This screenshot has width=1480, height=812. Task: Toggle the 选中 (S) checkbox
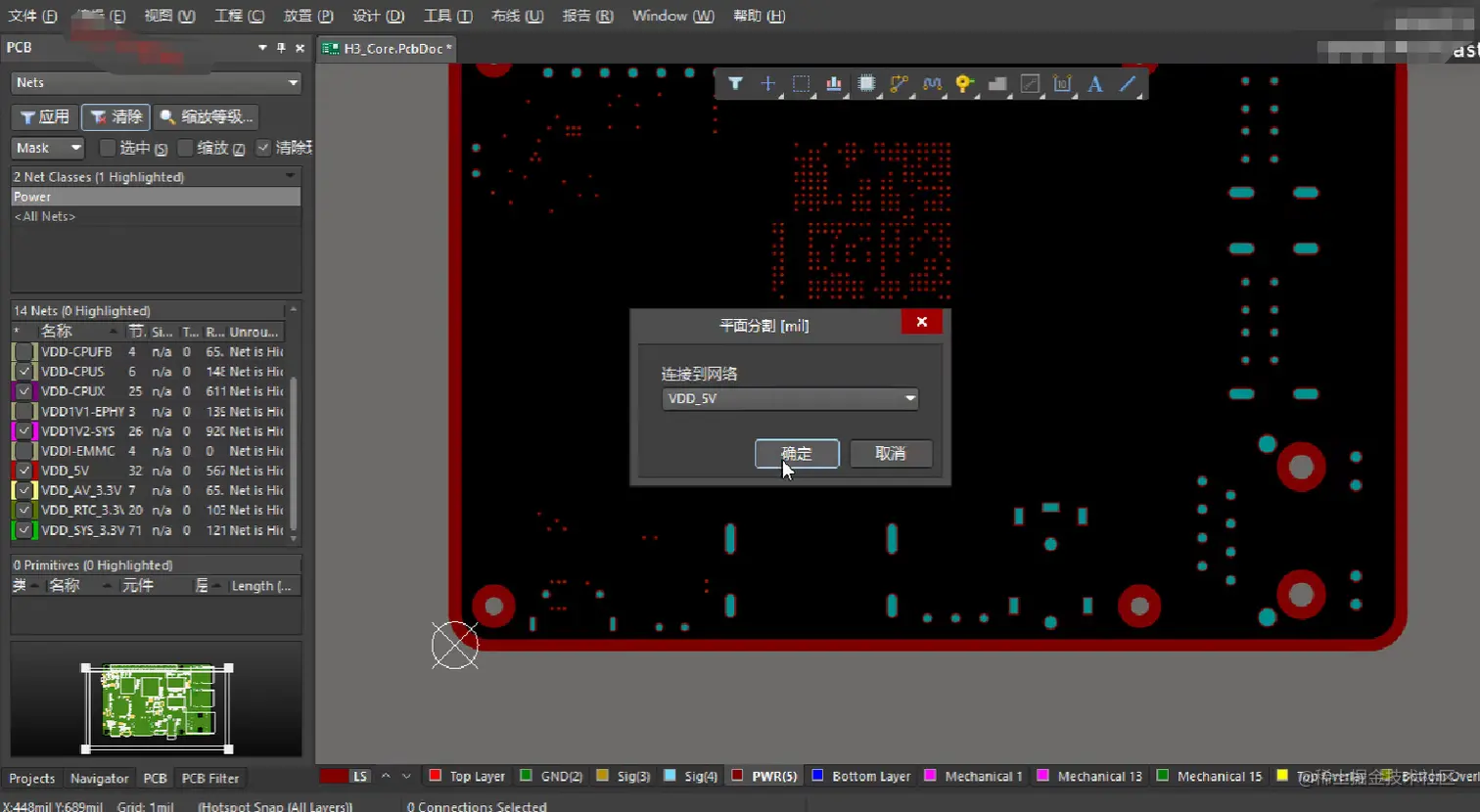[x=108, y=148]
